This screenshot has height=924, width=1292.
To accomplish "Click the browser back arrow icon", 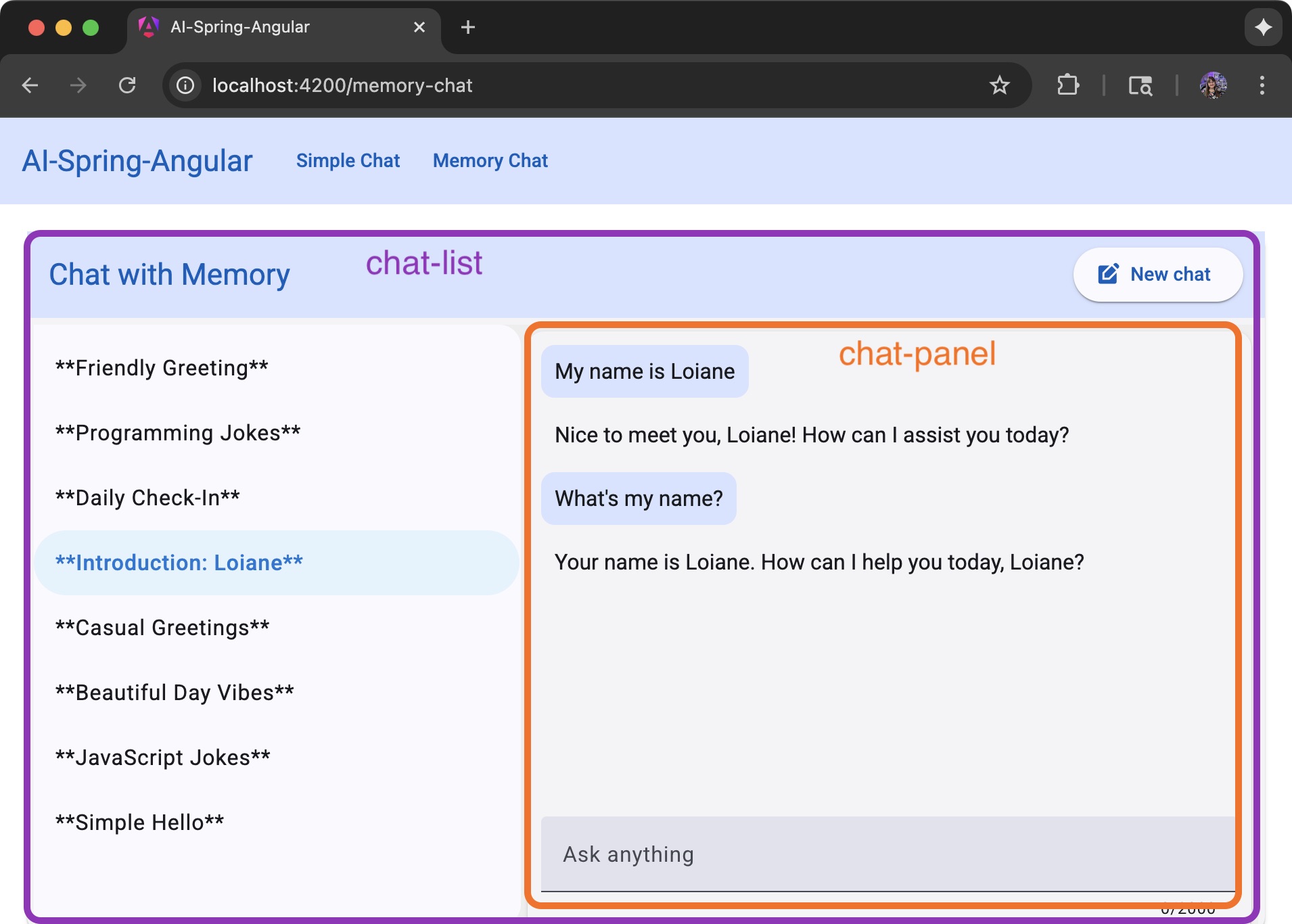I will click(30, 85).
